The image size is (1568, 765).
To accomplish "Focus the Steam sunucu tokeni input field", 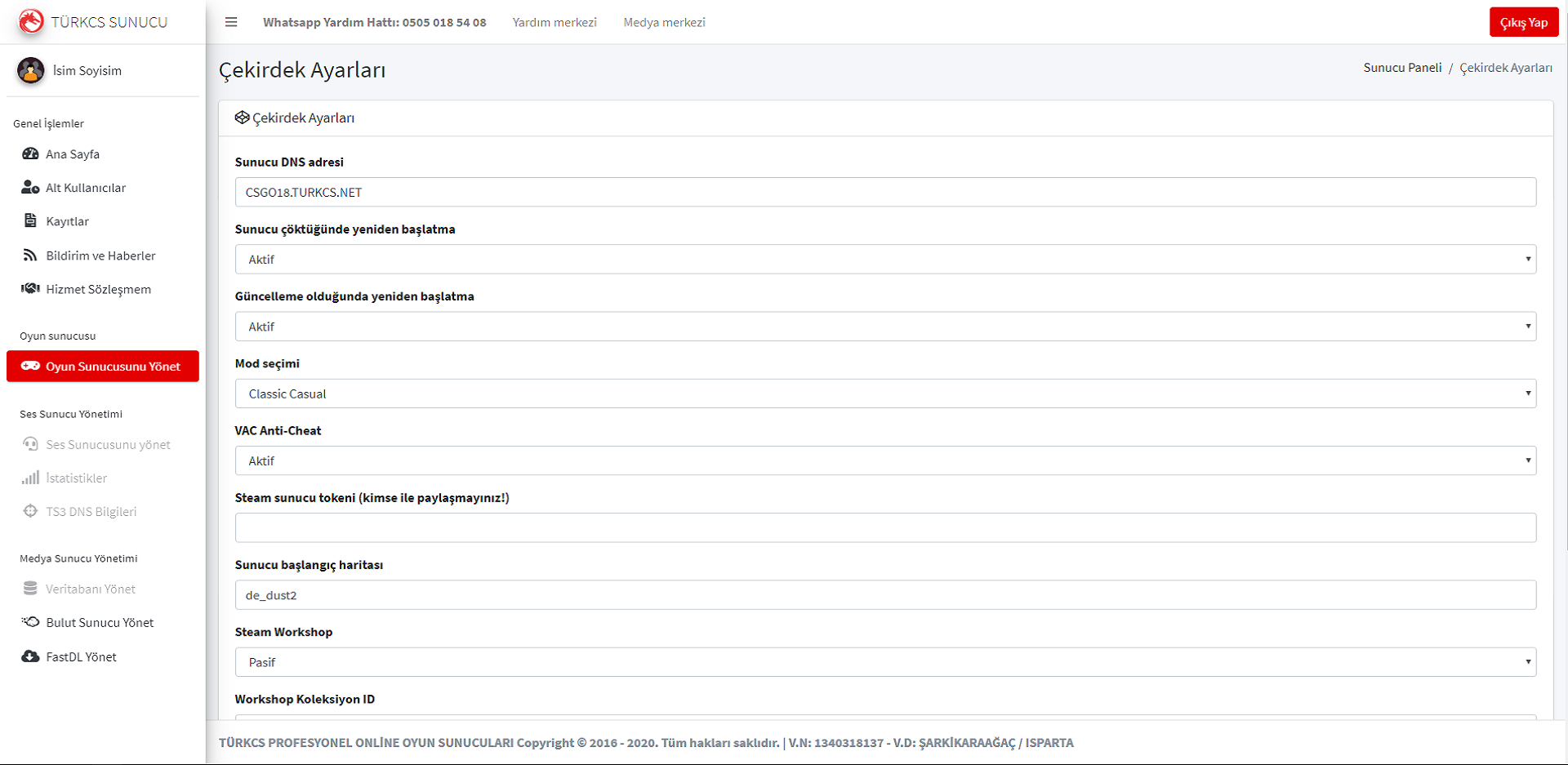I will [884, 527].
